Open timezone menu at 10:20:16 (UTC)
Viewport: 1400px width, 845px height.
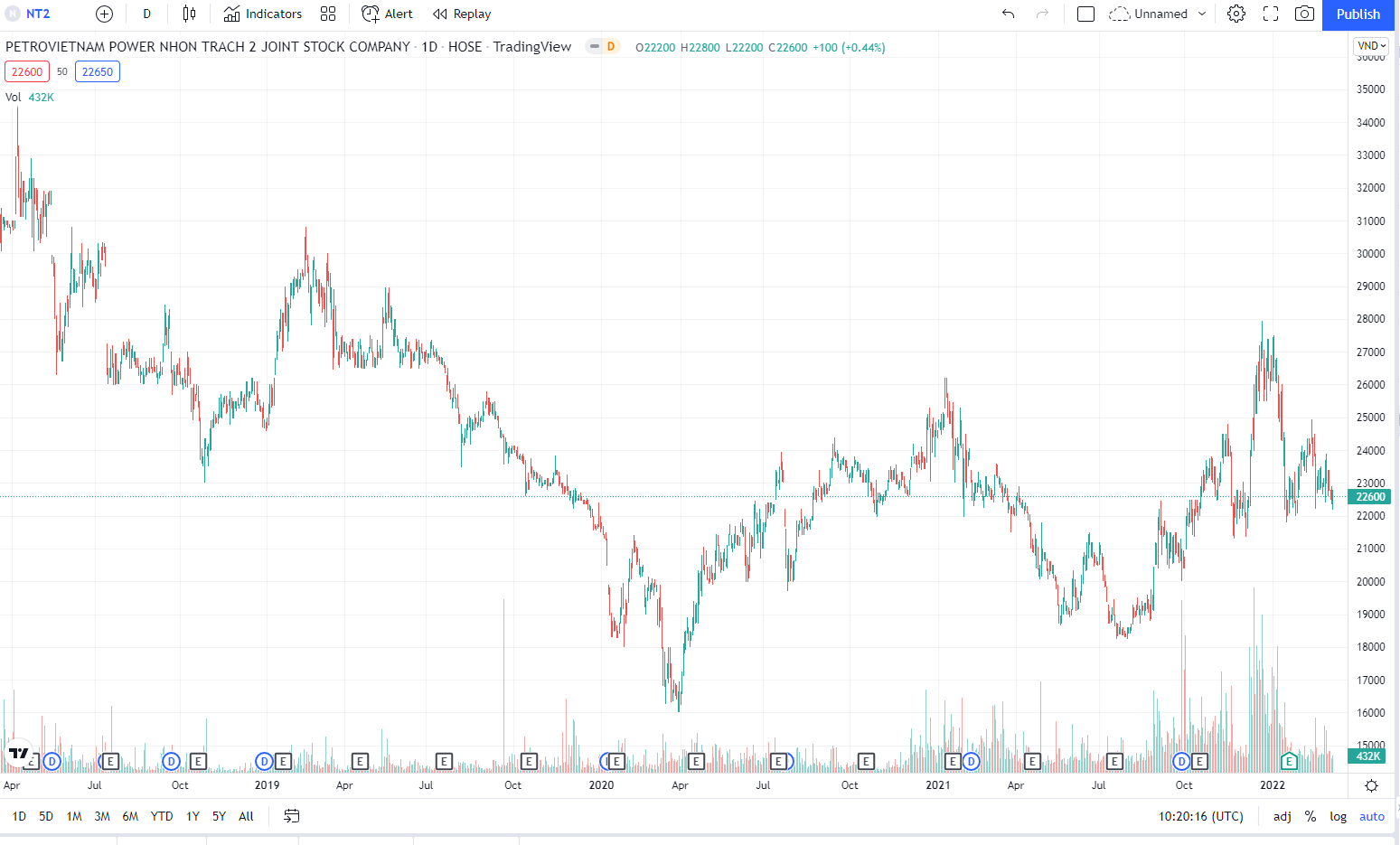[1200, 816]
